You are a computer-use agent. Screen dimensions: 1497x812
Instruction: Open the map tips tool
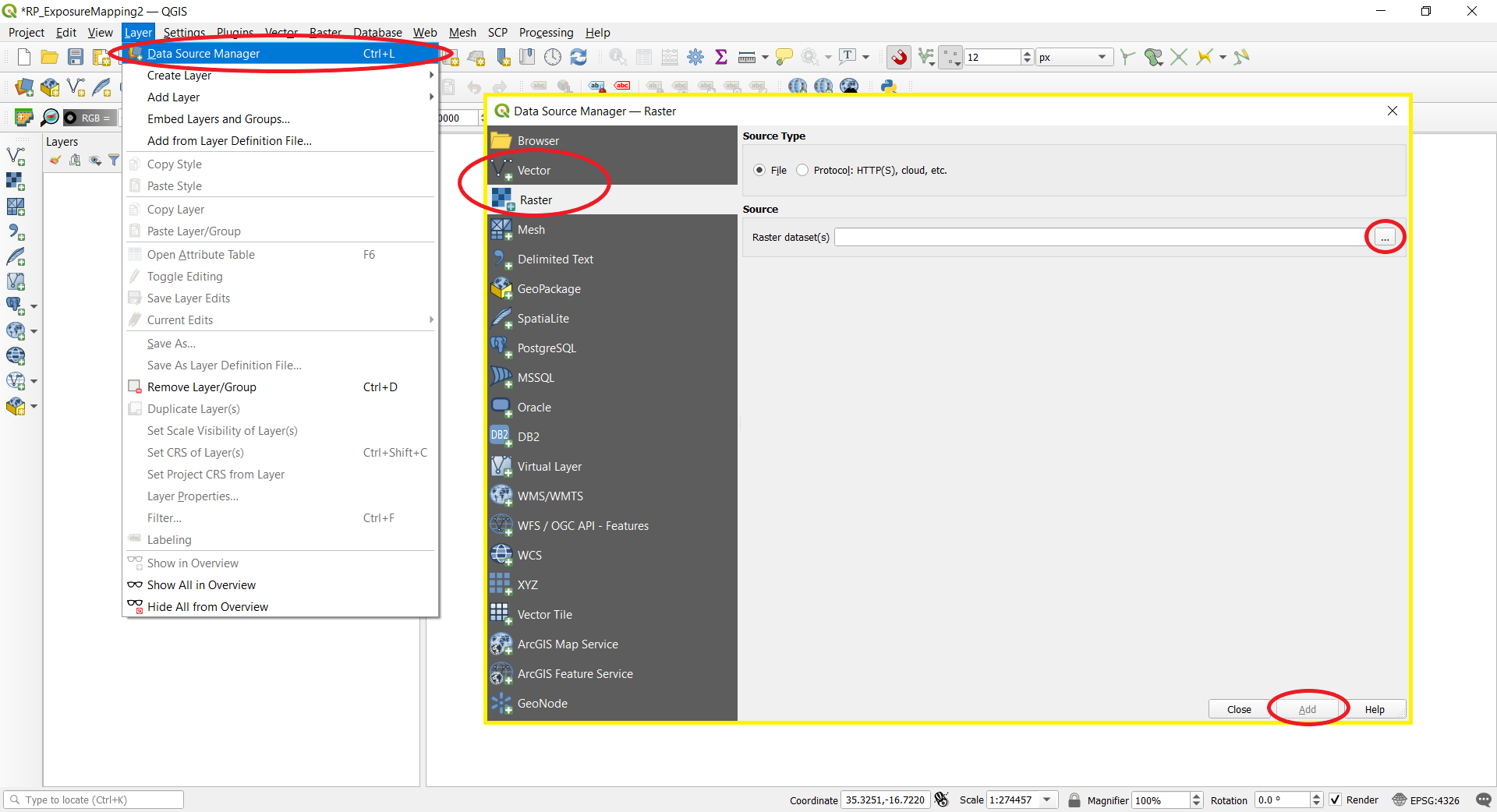784,57
